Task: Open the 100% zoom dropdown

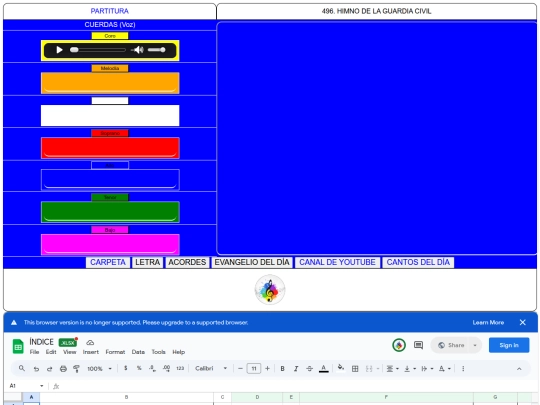Action: click(99, 368)
